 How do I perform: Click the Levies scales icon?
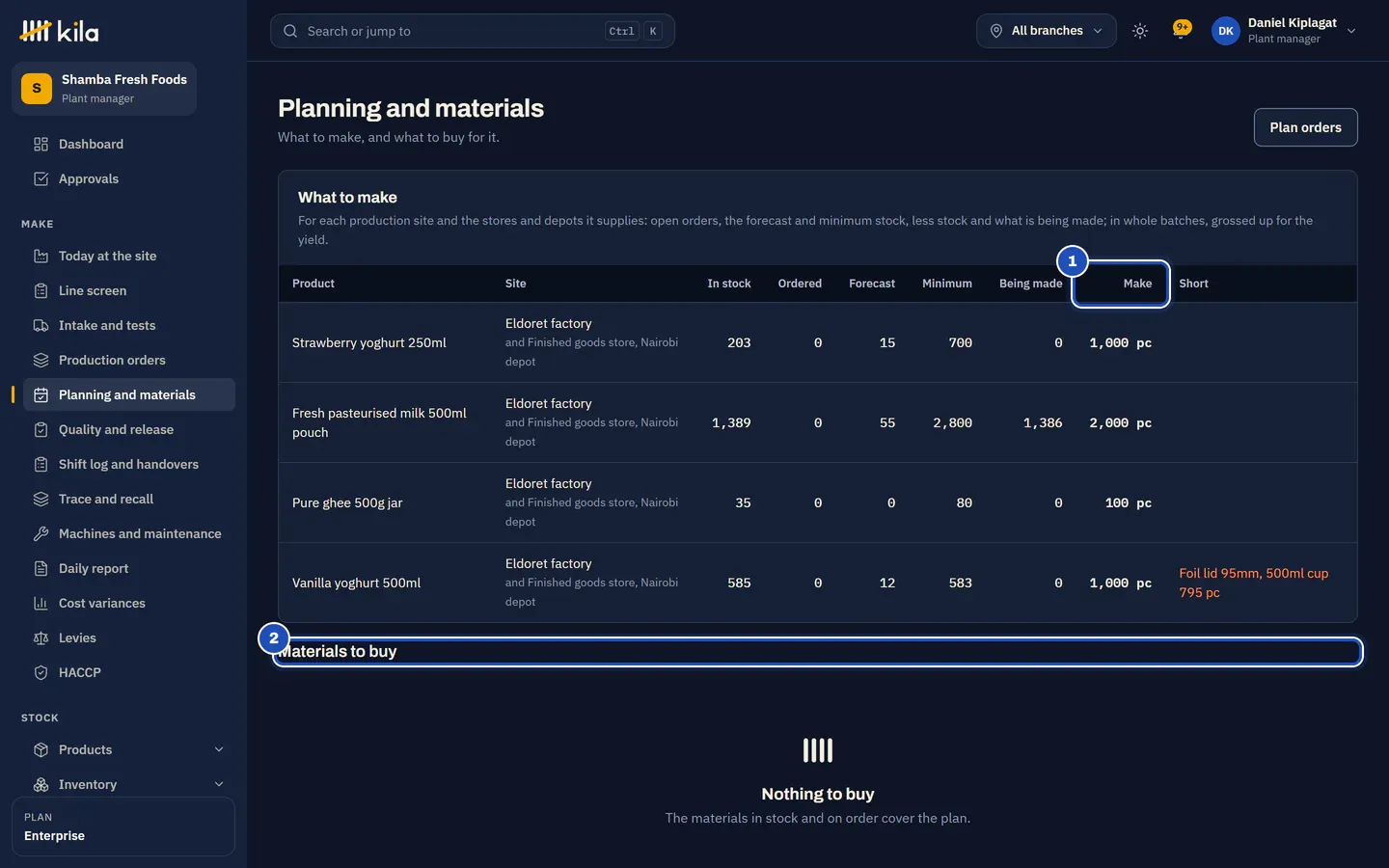[41, 638]
